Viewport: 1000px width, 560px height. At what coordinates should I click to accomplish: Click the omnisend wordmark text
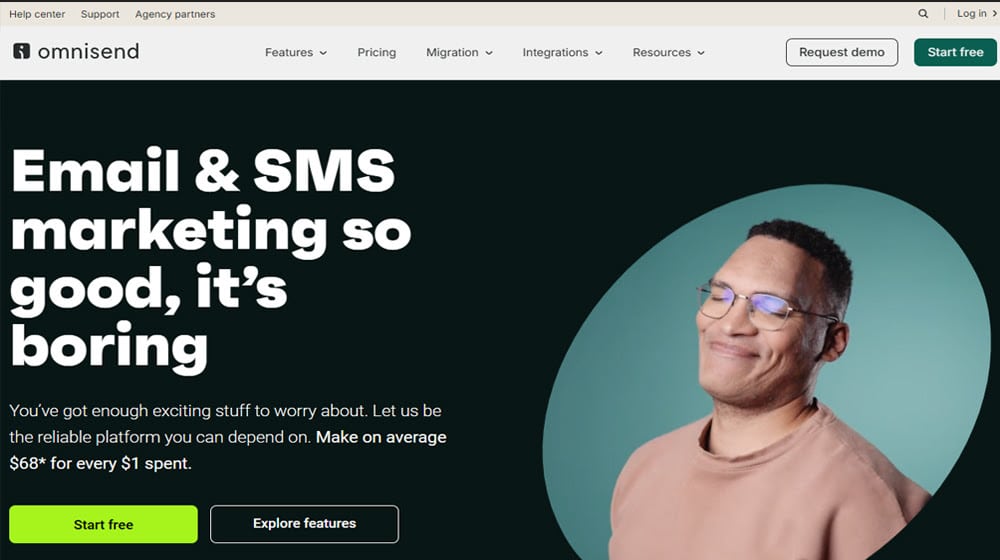pyautogui.click(x=88, y=51)
